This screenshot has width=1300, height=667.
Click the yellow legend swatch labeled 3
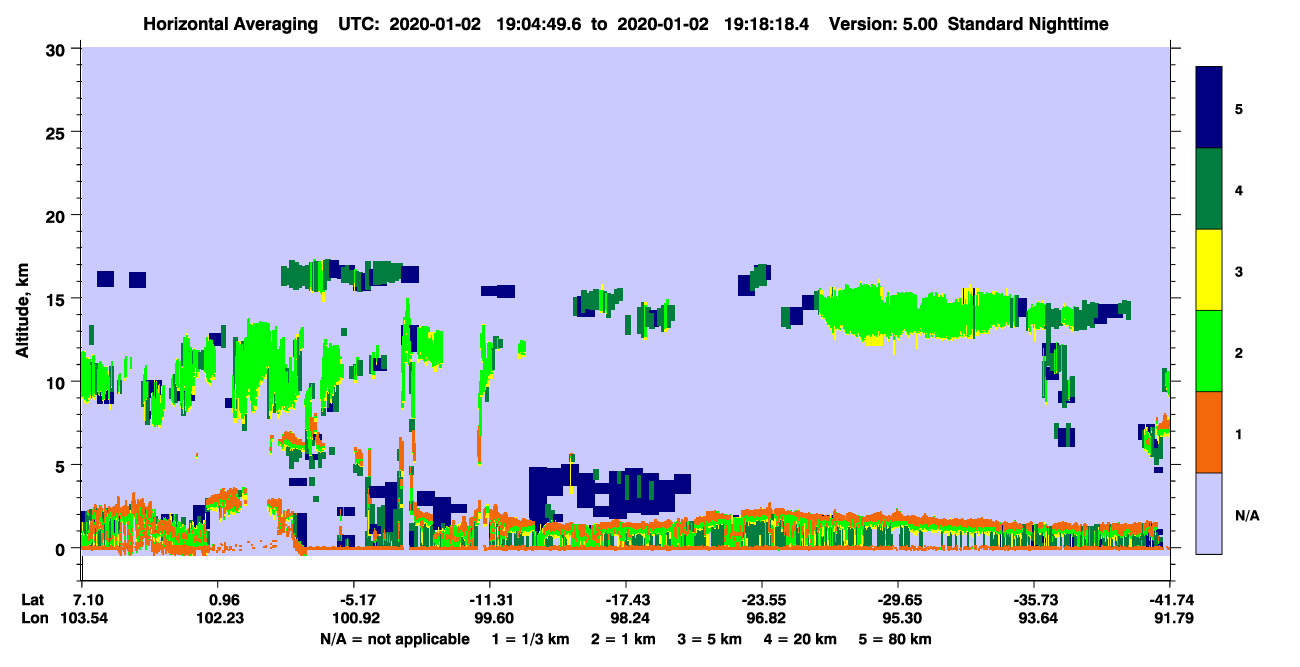pyautogui.click(x=1209, y=270)
